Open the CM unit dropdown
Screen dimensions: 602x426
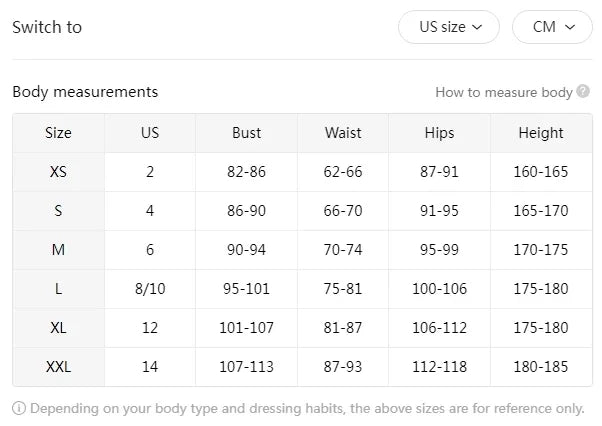[552, 27]
